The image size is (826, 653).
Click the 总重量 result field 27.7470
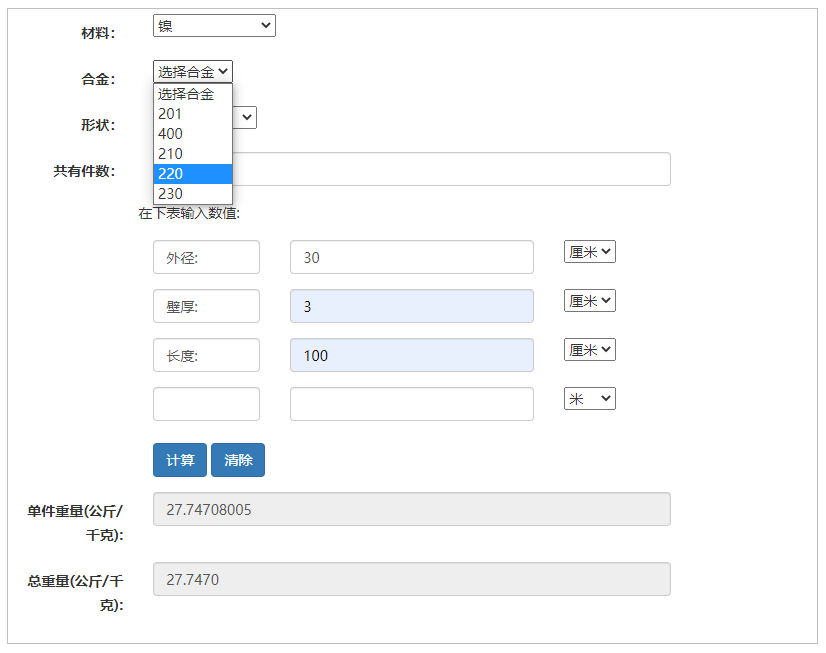[411, 579]
